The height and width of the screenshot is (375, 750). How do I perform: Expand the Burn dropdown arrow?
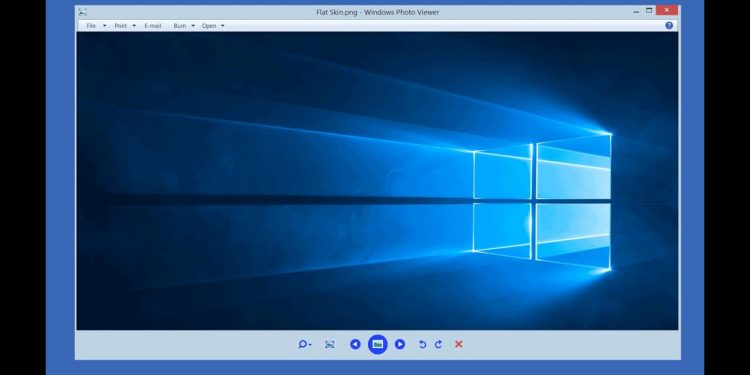193,26
